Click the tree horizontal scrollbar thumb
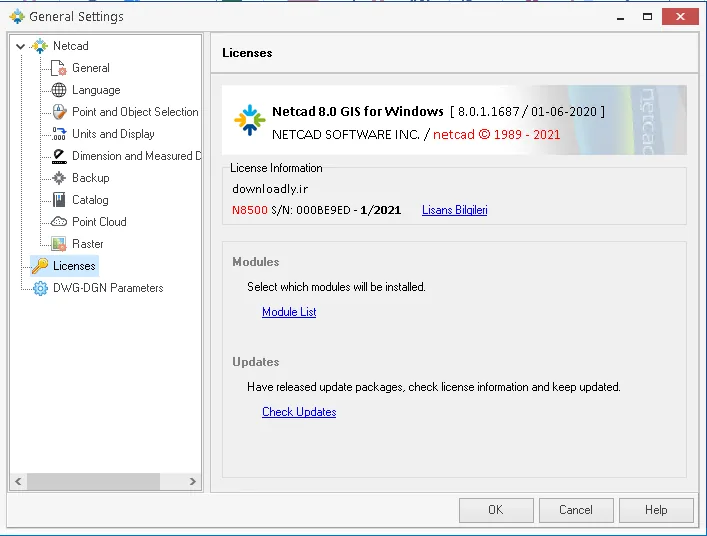This screenshot has height=536, width=707. tap(93, 481)
